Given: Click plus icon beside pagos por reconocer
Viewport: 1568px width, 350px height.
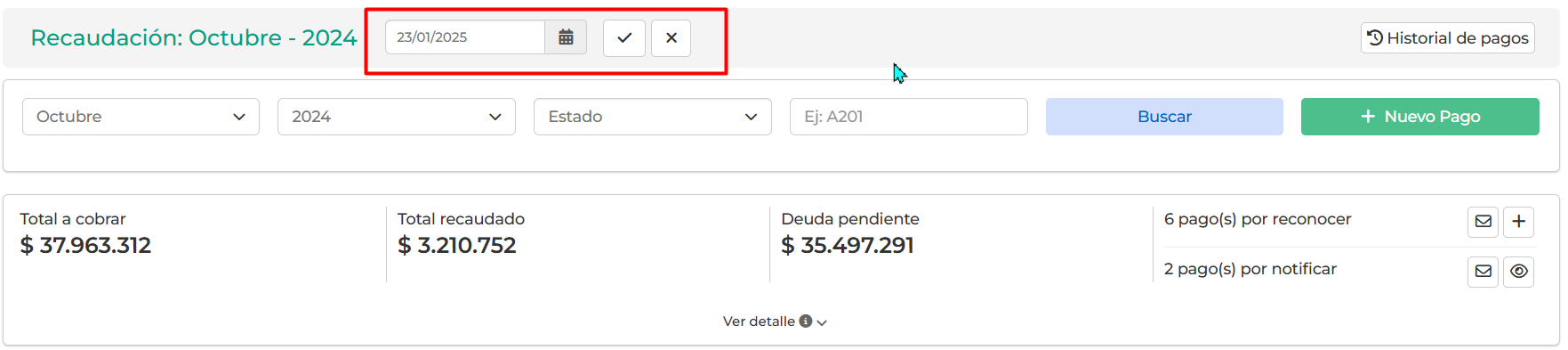Looking at the screenshot, I should [1519, 222].
